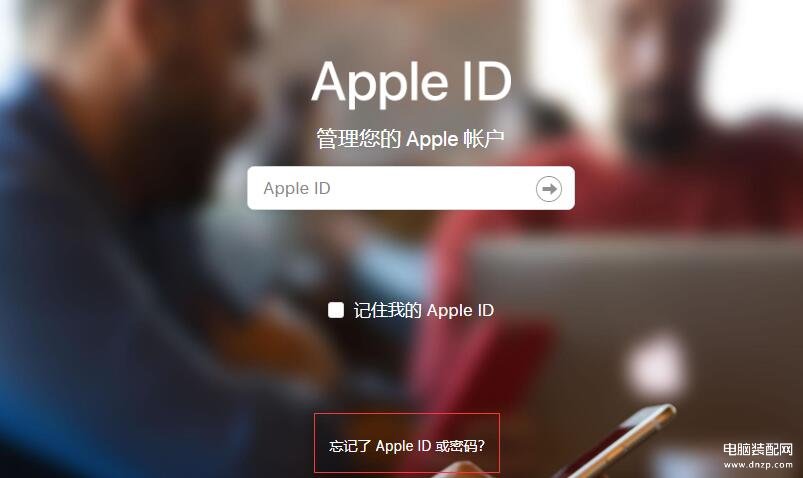Toggle remember-me via the 记住我的 Apple ID label
The image size is (803, 478).
pyautogui.click(x=424, y=310)
